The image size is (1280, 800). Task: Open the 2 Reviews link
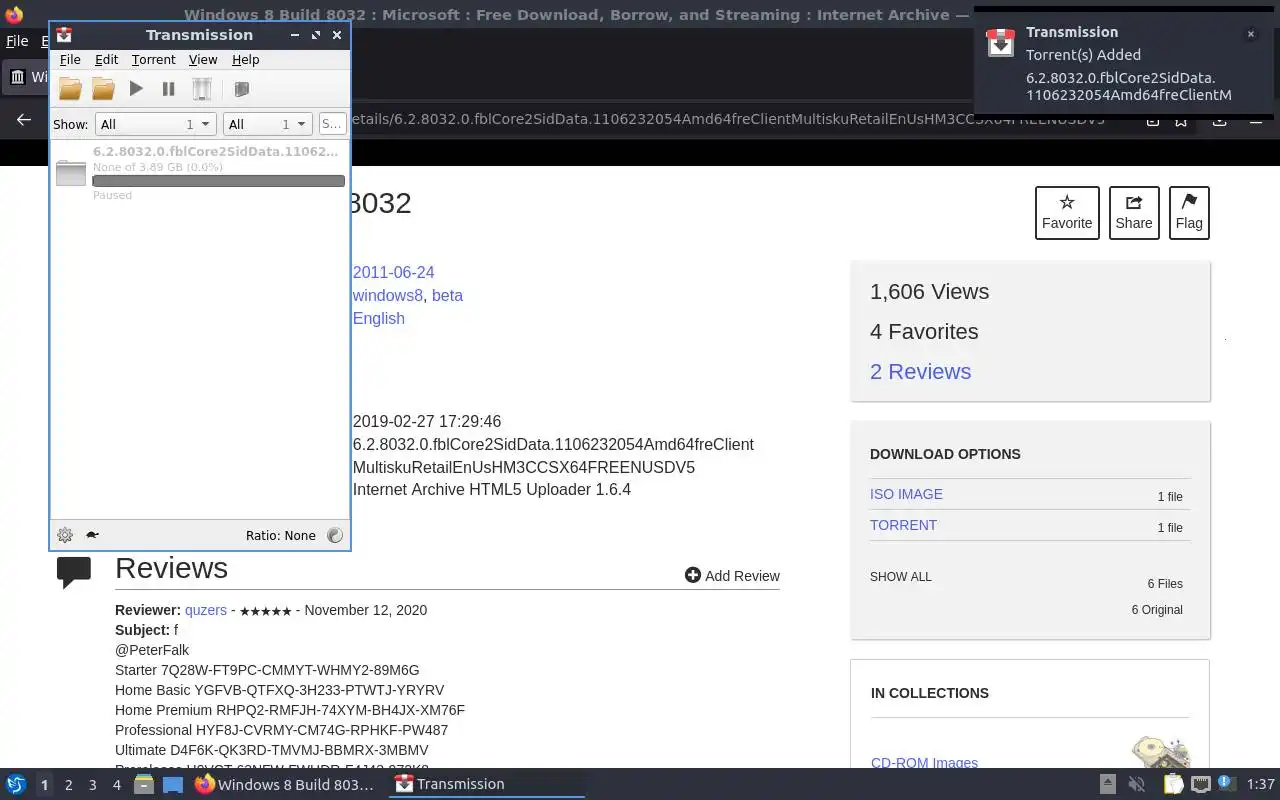click(x=920, y=371)
